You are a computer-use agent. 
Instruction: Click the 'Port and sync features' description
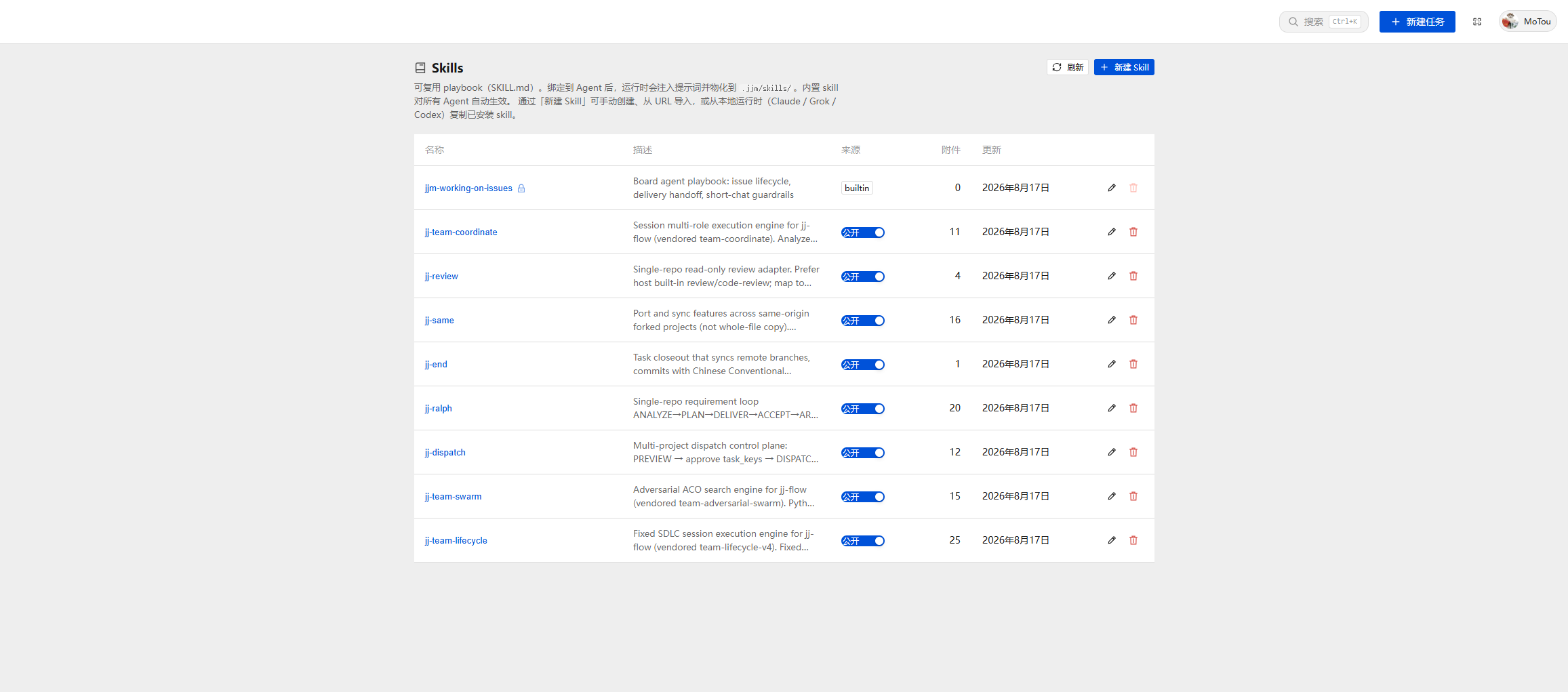point(721,320)
